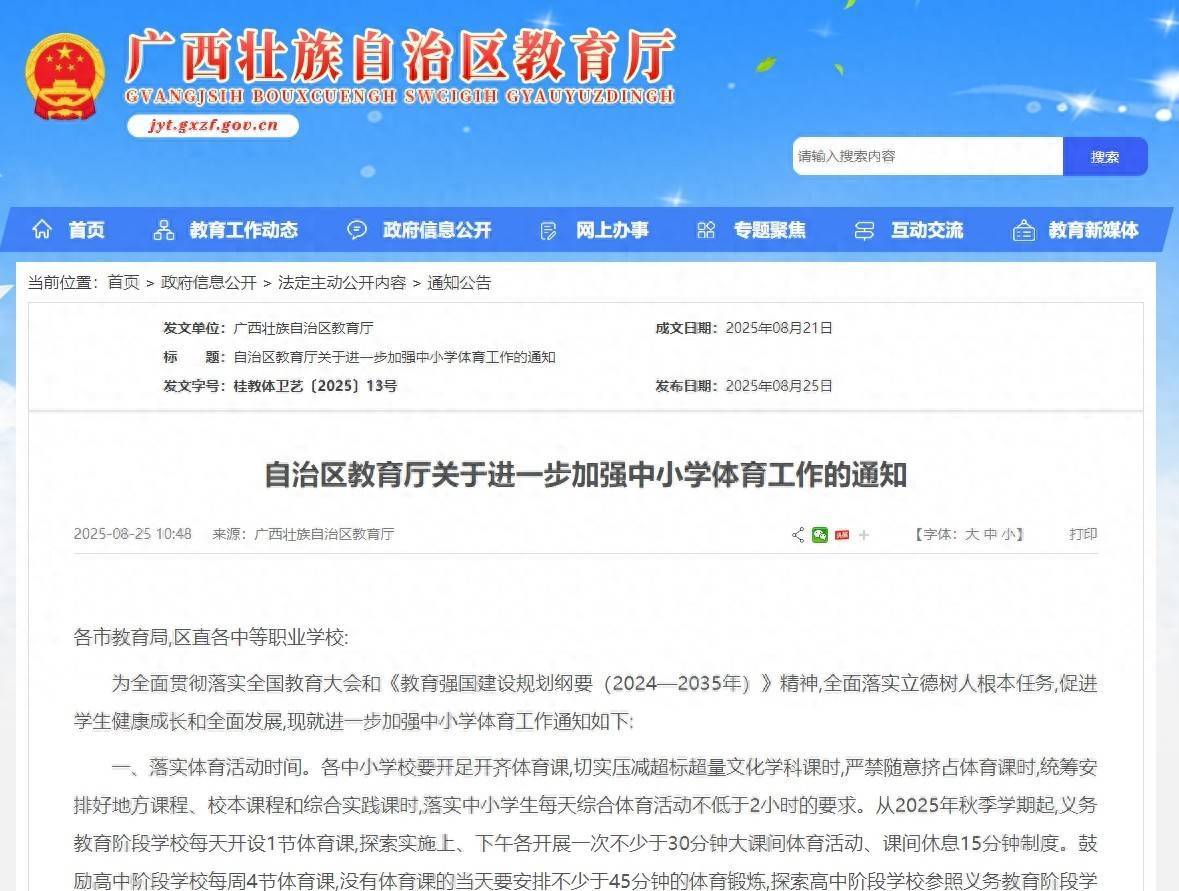
Task: Click the house icon beside 首页
Action: tap(42, 230)
